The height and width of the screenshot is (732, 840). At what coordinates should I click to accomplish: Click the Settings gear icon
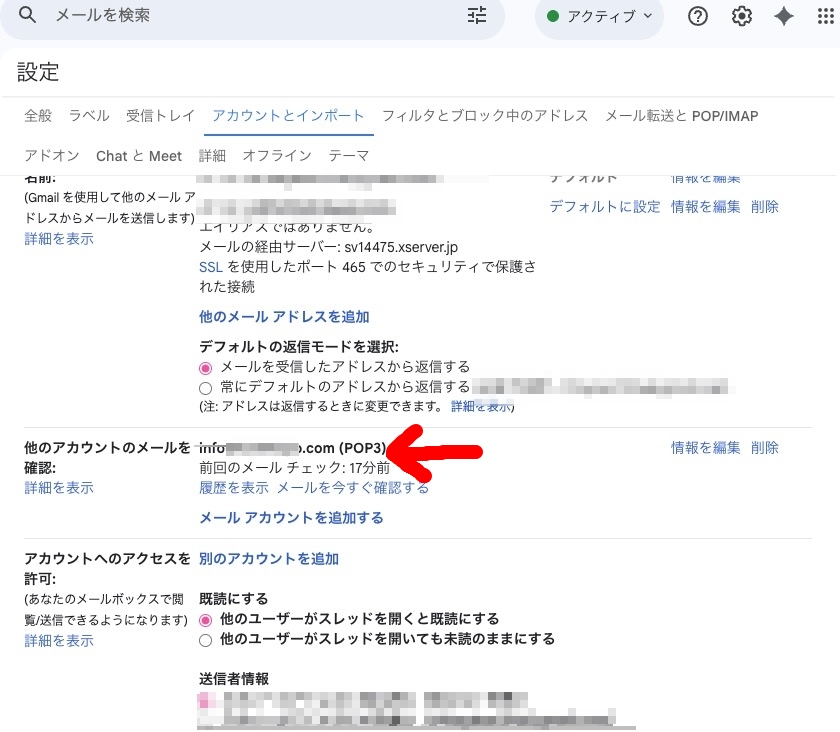(741, 16)
